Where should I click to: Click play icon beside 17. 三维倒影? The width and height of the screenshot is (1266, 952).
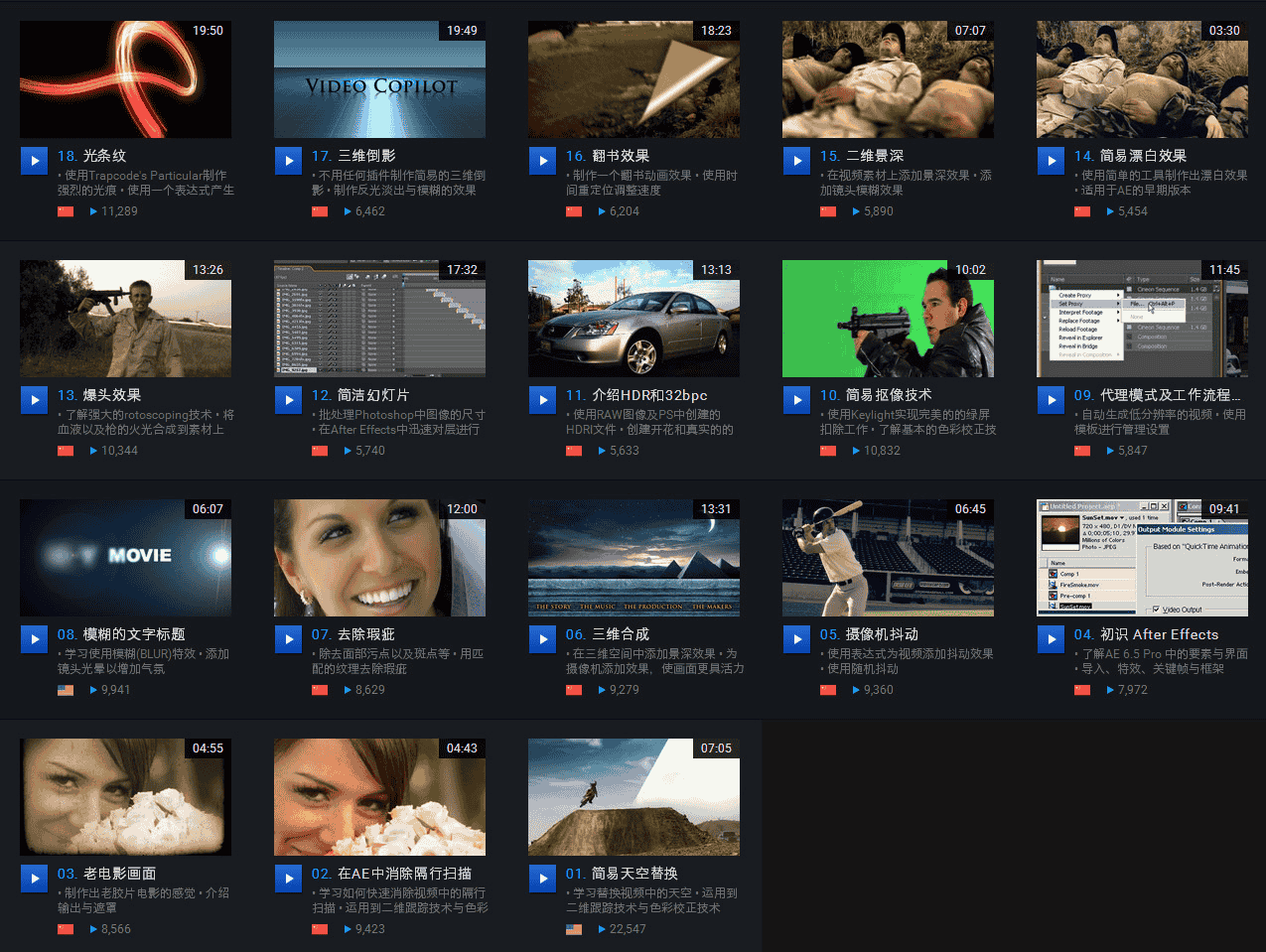click(x=288, y=160)
